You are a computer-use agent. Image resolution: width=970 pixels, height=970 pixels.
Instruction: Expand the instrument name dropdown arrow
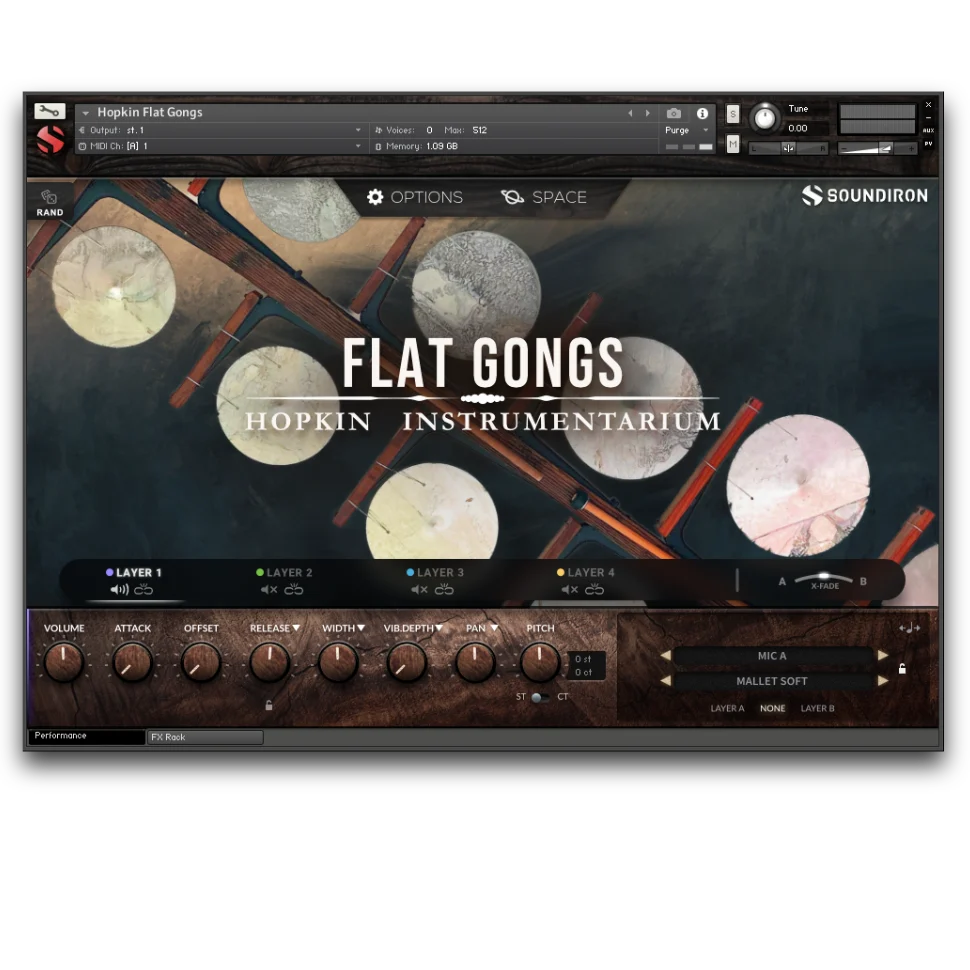pyautogui.click(x=85, y=113)
